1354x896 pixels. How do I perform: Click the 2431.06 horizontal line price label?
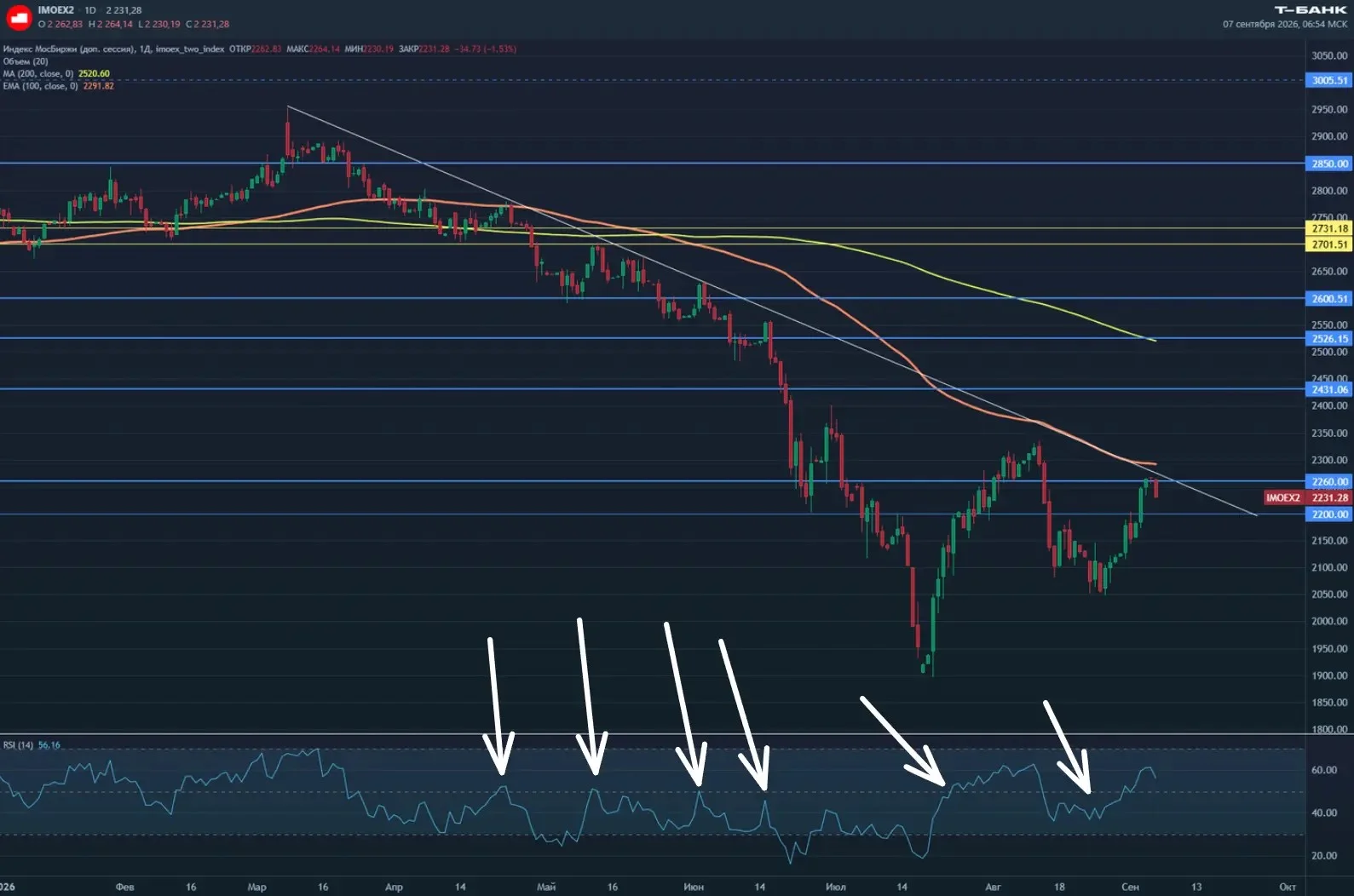pyautogui.click(x=1329, y=390)
